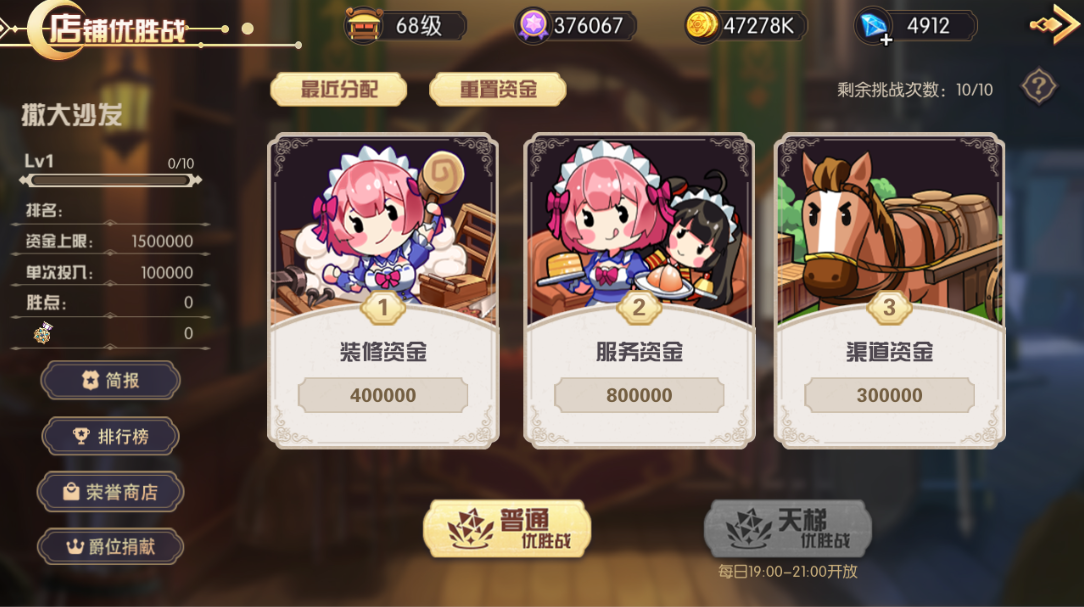Tap the shop level 68级 icon
The width and height of the screenshot is (1084, 607).
[x=364, y=26]
